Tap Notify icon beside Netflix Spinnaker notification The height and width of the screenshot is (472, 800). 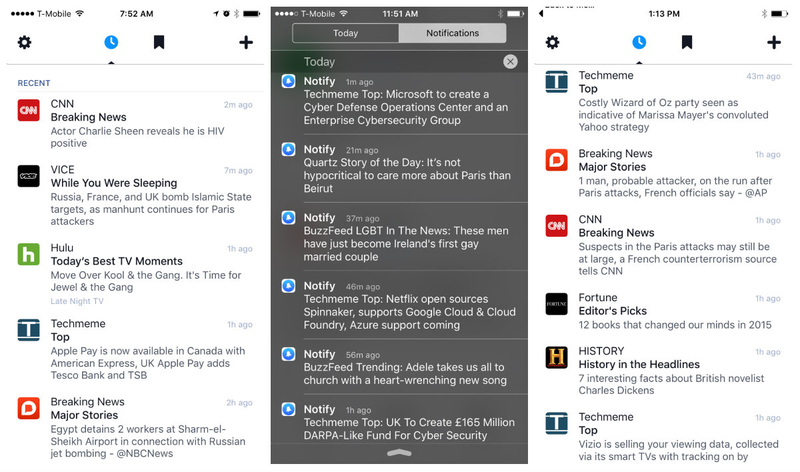[288, 286]
